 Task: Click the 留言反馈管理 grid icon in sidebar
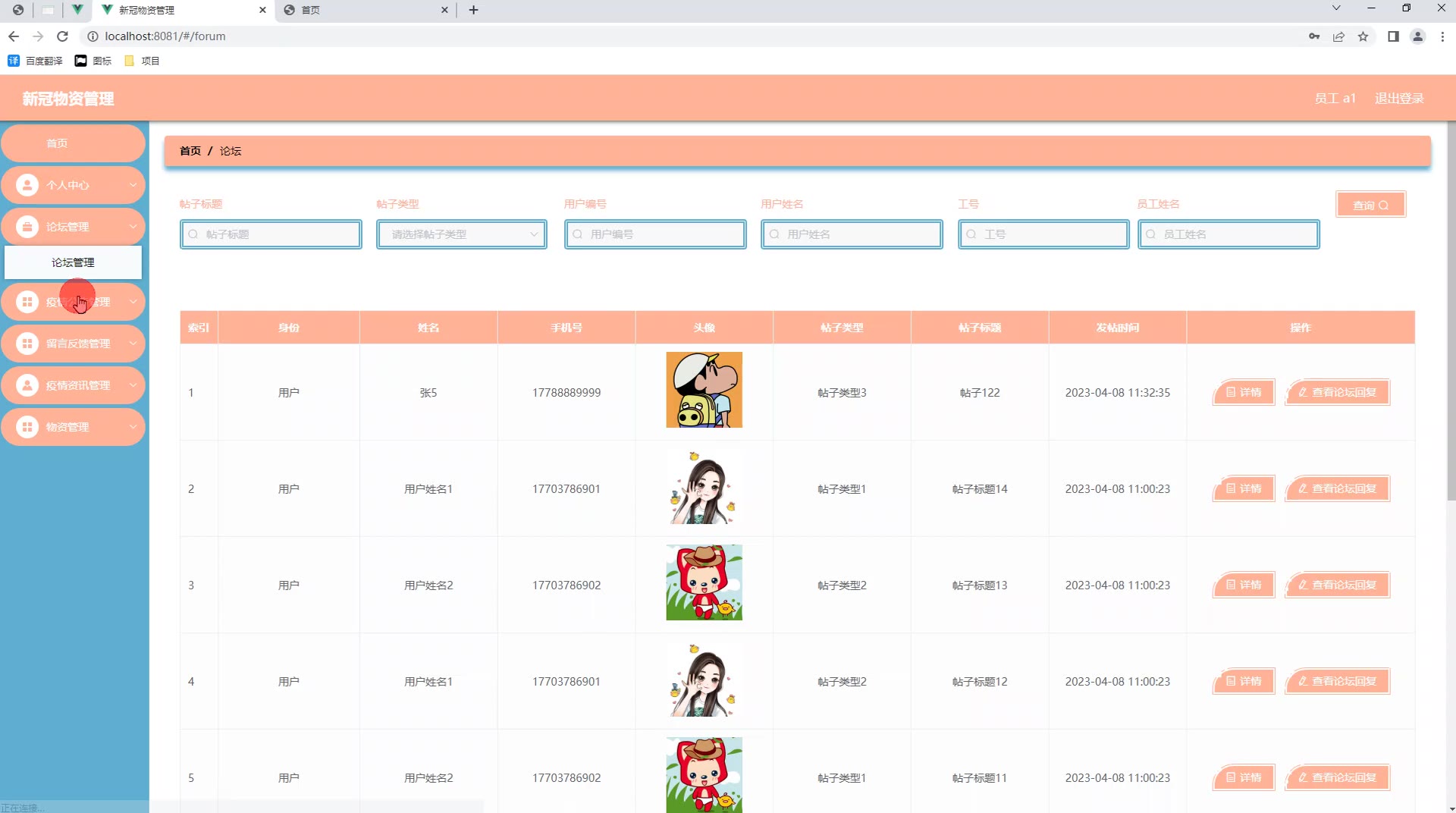click(27, 344)
